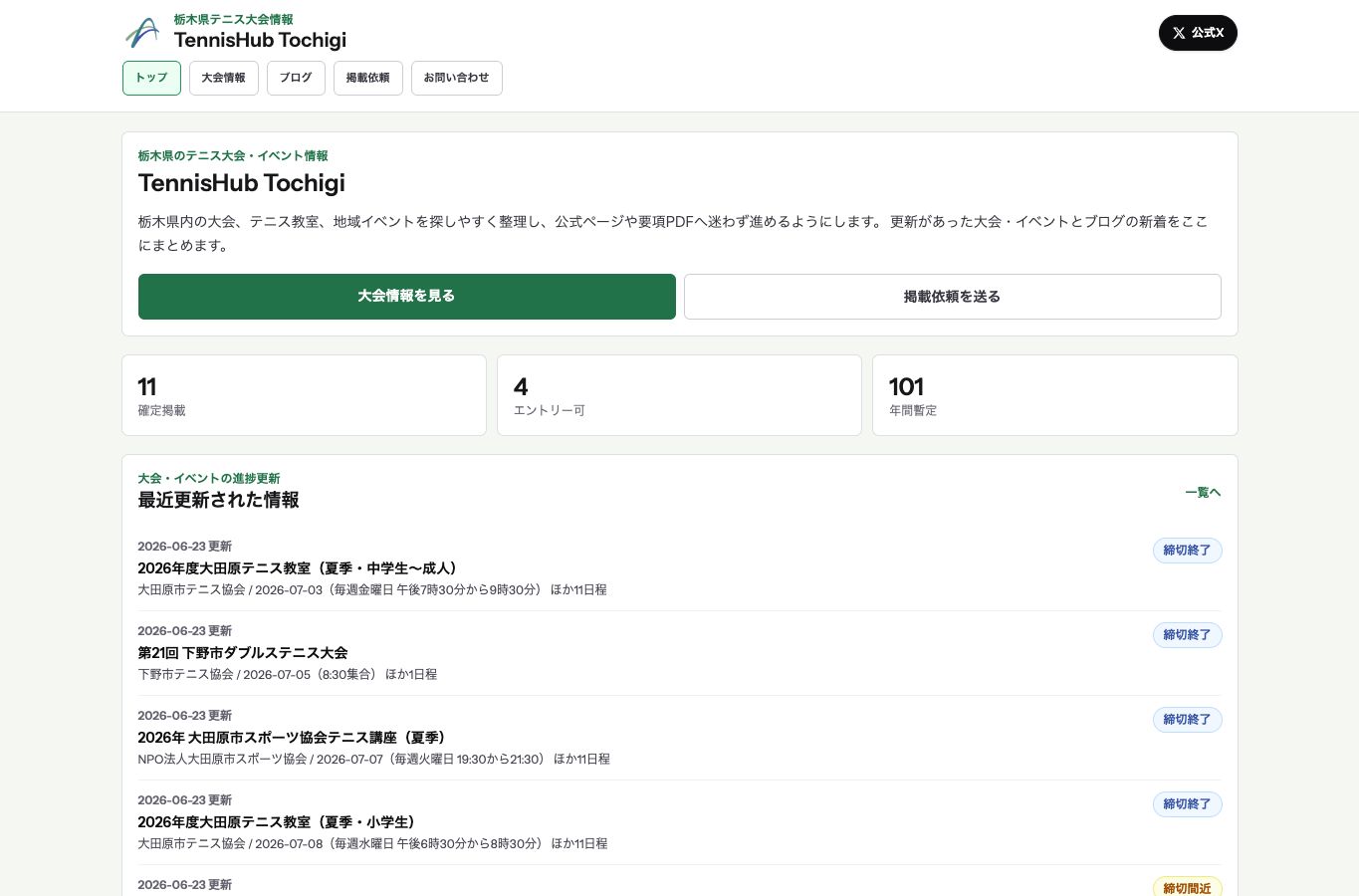Click the 最近更新された情報 heading
The image size is (1359, 896).
218,500
